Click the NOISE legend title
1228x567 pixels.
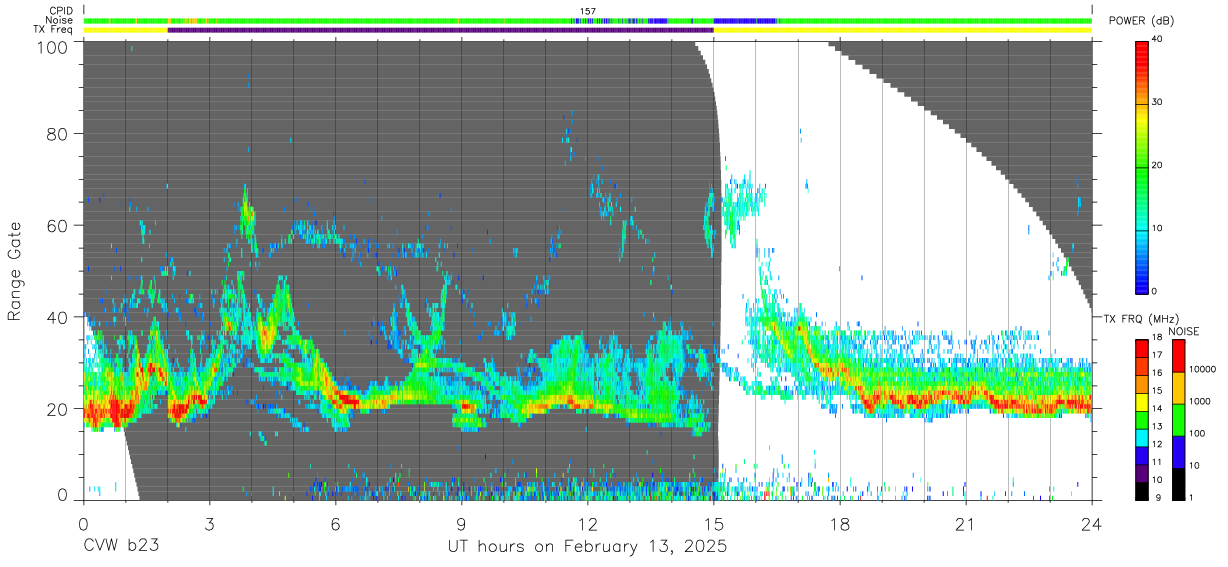tap(1183, 330)
